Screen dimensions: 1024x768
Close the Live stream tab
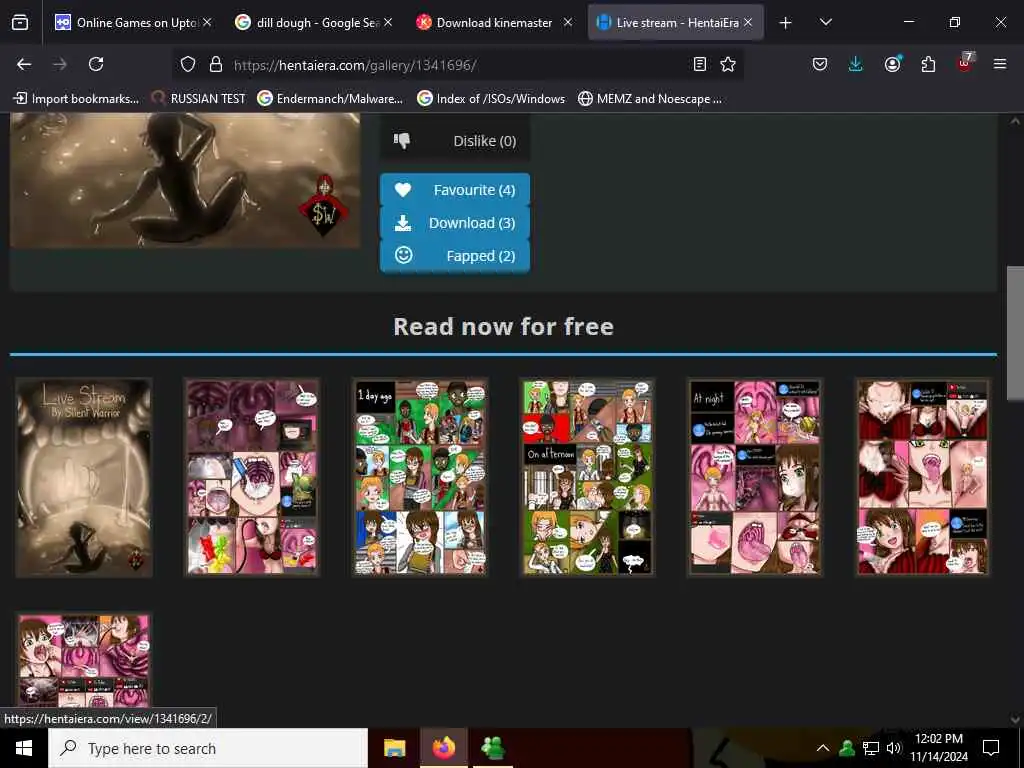[x=748, y=22]
